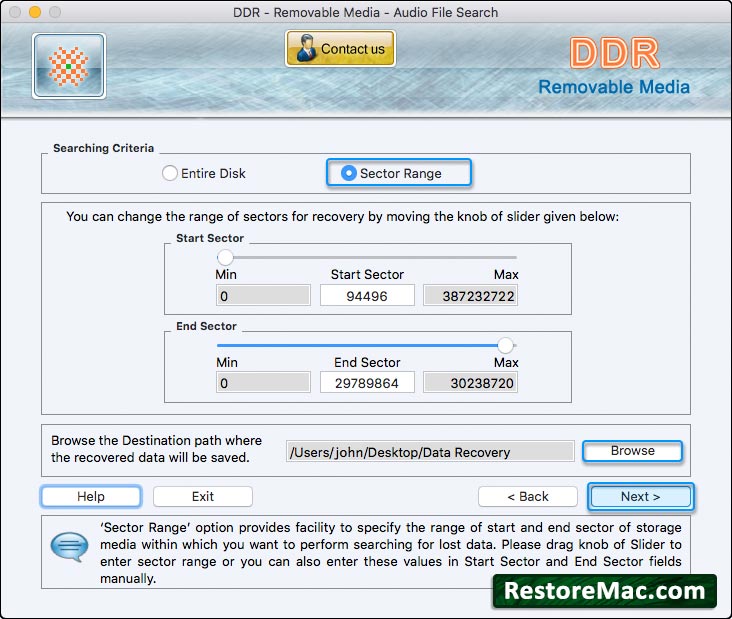Screen dimensions: 732x619
Task: Open the Help button
Action: (x=91, y=496)
